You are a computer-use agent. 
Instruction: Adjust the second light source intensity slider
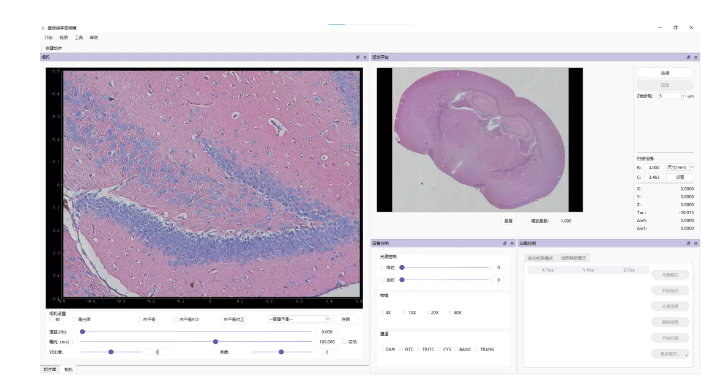coord(445,280)
